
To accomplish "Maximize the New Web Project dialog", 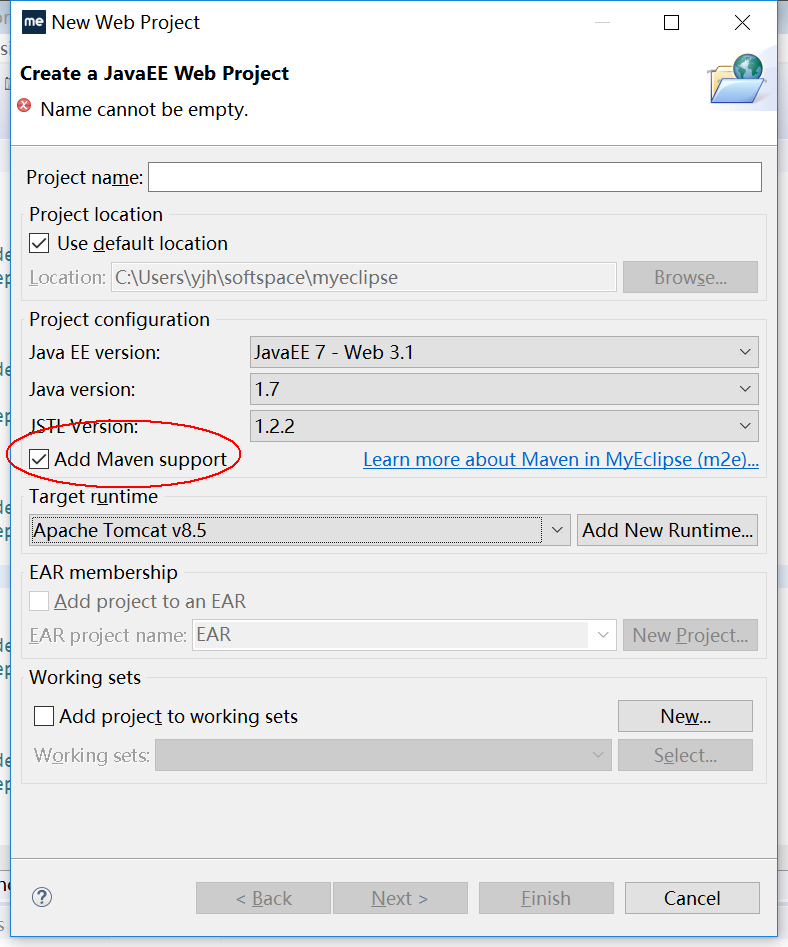I will tap(671, 22).
